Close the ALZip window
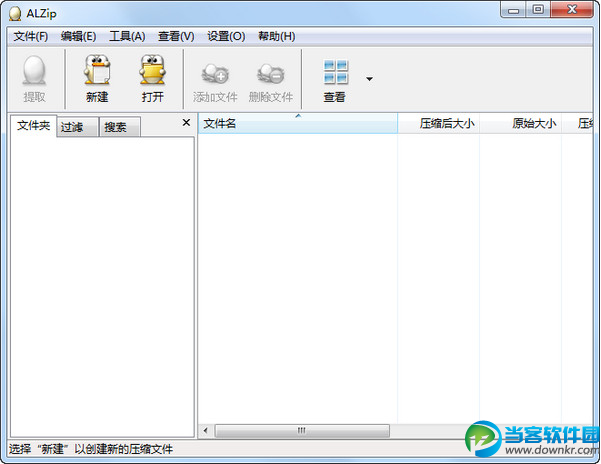601x464 pixels. tap(572, 10)
